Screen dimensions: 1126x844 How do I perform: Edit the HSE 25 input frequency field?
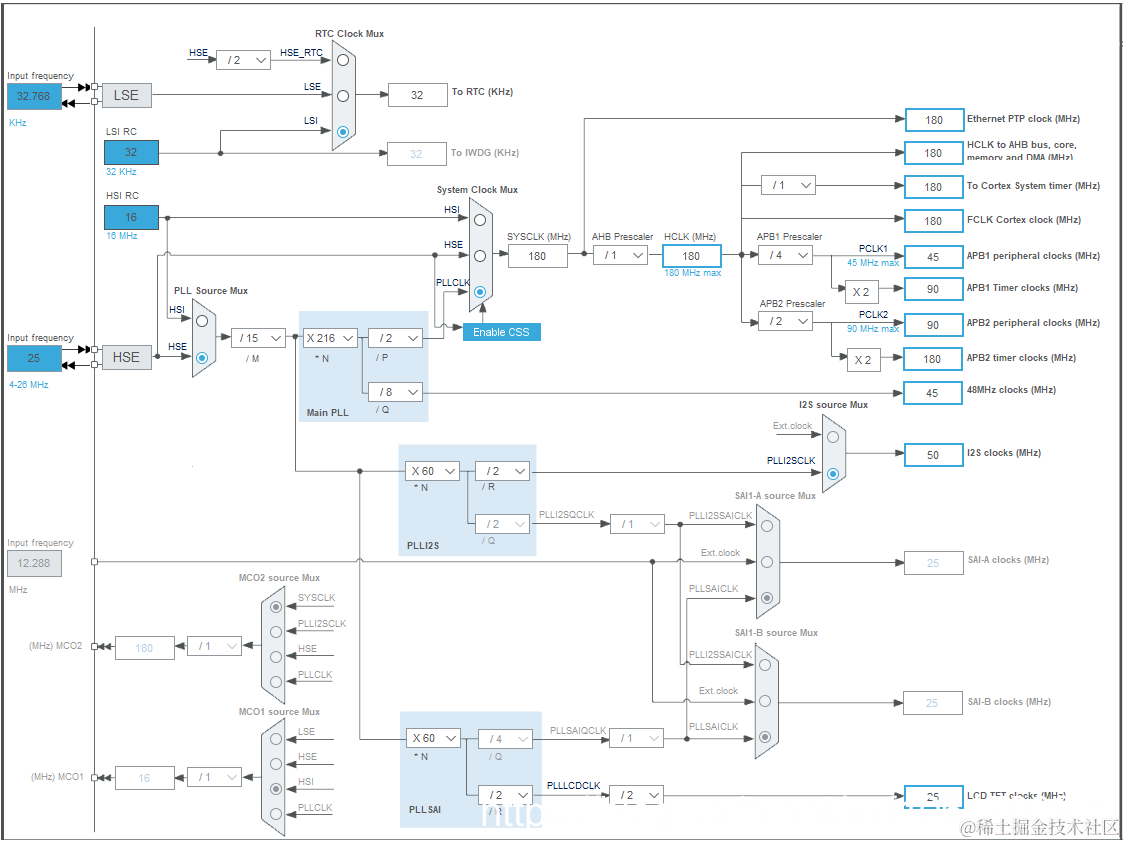click(34, 358)
